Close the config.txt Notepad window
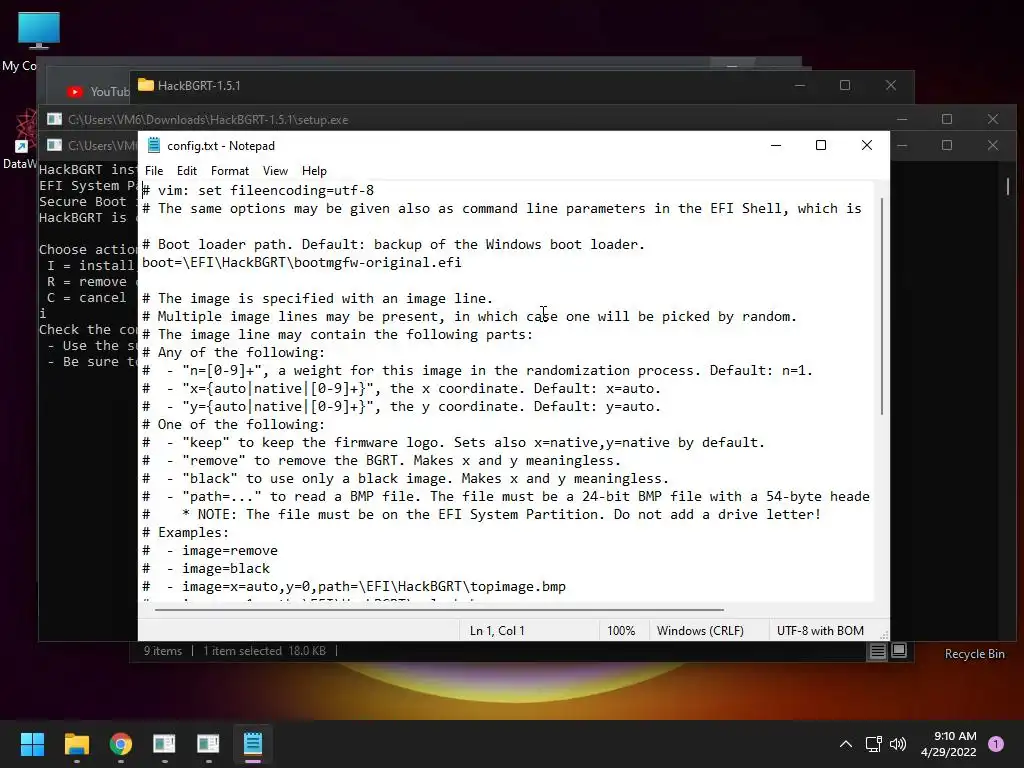1024x768 pixels. pyautogui.click(x=867, y=145)
